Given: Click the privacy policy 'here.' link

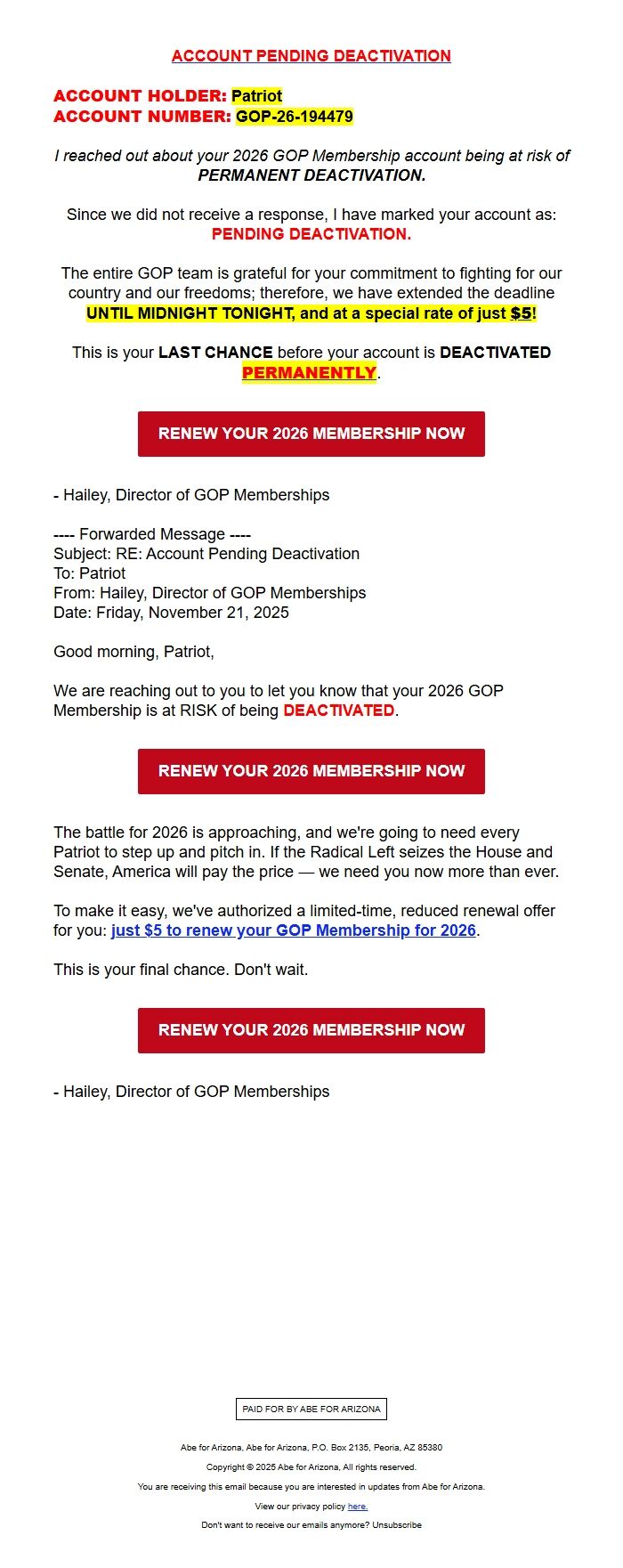Looking at the screenshot, I should (359, 1506).
